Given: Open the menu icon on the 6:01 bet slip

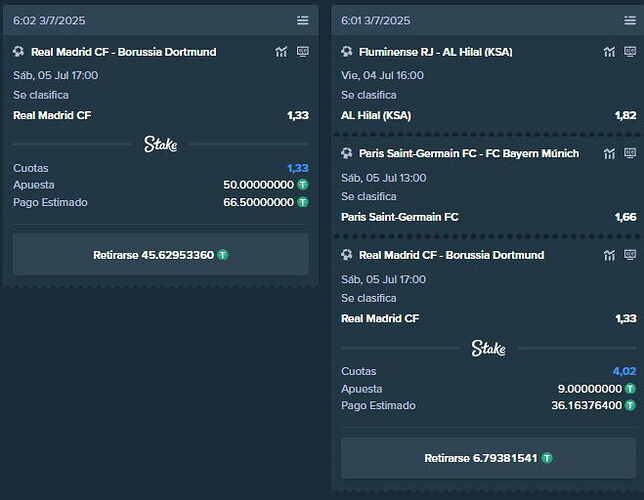Looking at the screenshot, I should (630, 20).
